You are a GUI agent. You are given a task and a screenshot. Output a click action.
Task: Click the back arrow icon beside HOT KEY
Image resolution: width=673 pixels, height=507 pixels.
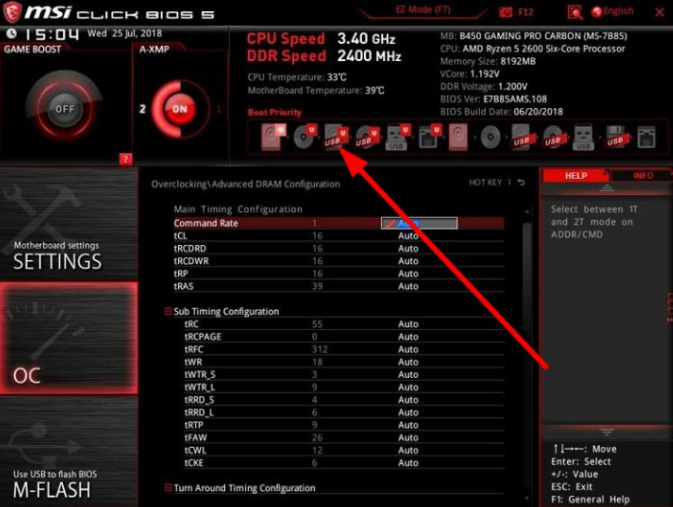(x=521, y=182)
